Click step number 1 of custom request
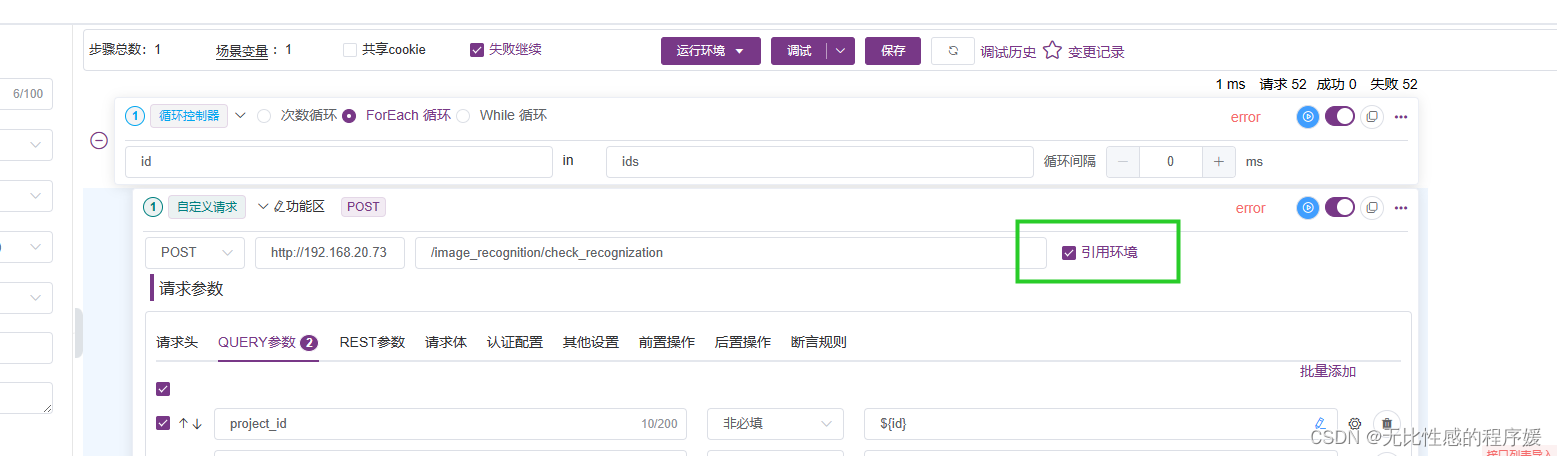 [x=153, y=207]
